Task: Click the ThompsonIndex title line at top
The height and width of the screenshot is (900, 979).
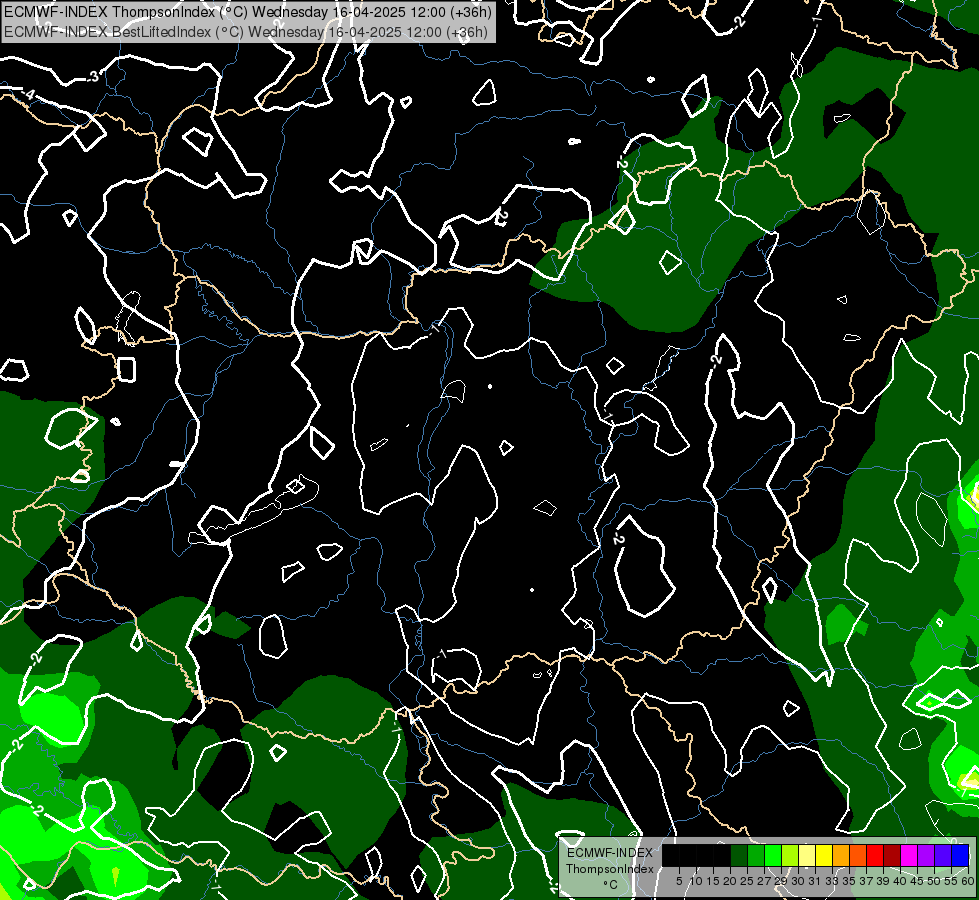Action: [x=248, y=12]
